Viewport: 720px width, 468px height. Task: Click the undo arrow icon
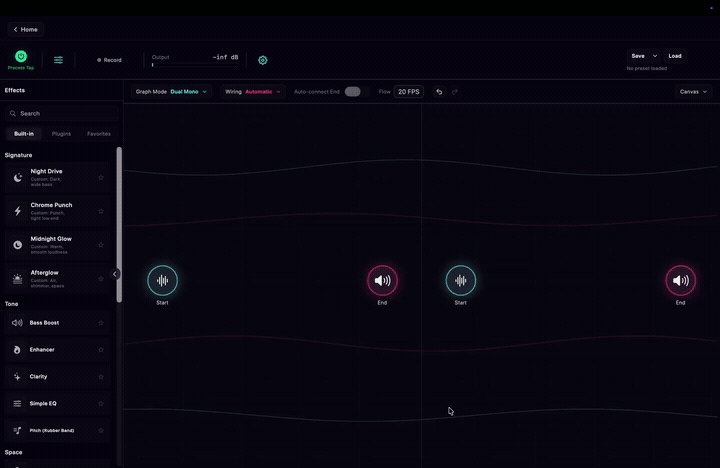[439, 92]
